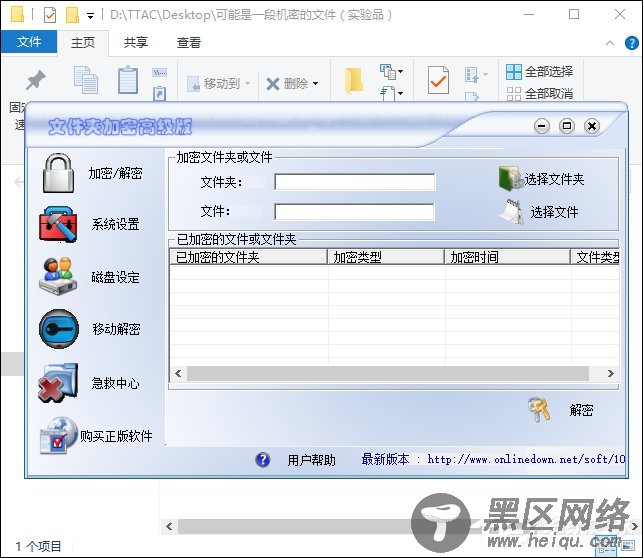This screenshot has width=643, height=558.
Task: Click Explorer 全部选择 label
Action: 549,72
